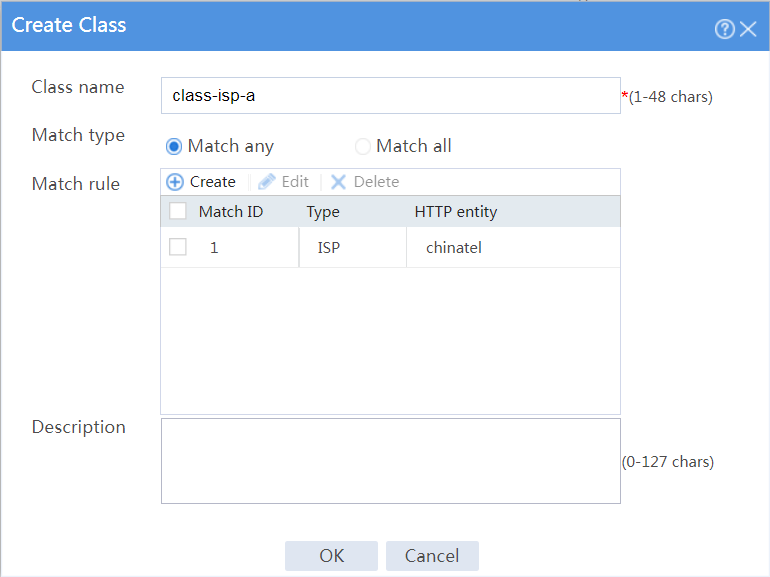This screenshot has height=577, width=770.
Task: Click the HTTP entity column header
Action: 456,212
